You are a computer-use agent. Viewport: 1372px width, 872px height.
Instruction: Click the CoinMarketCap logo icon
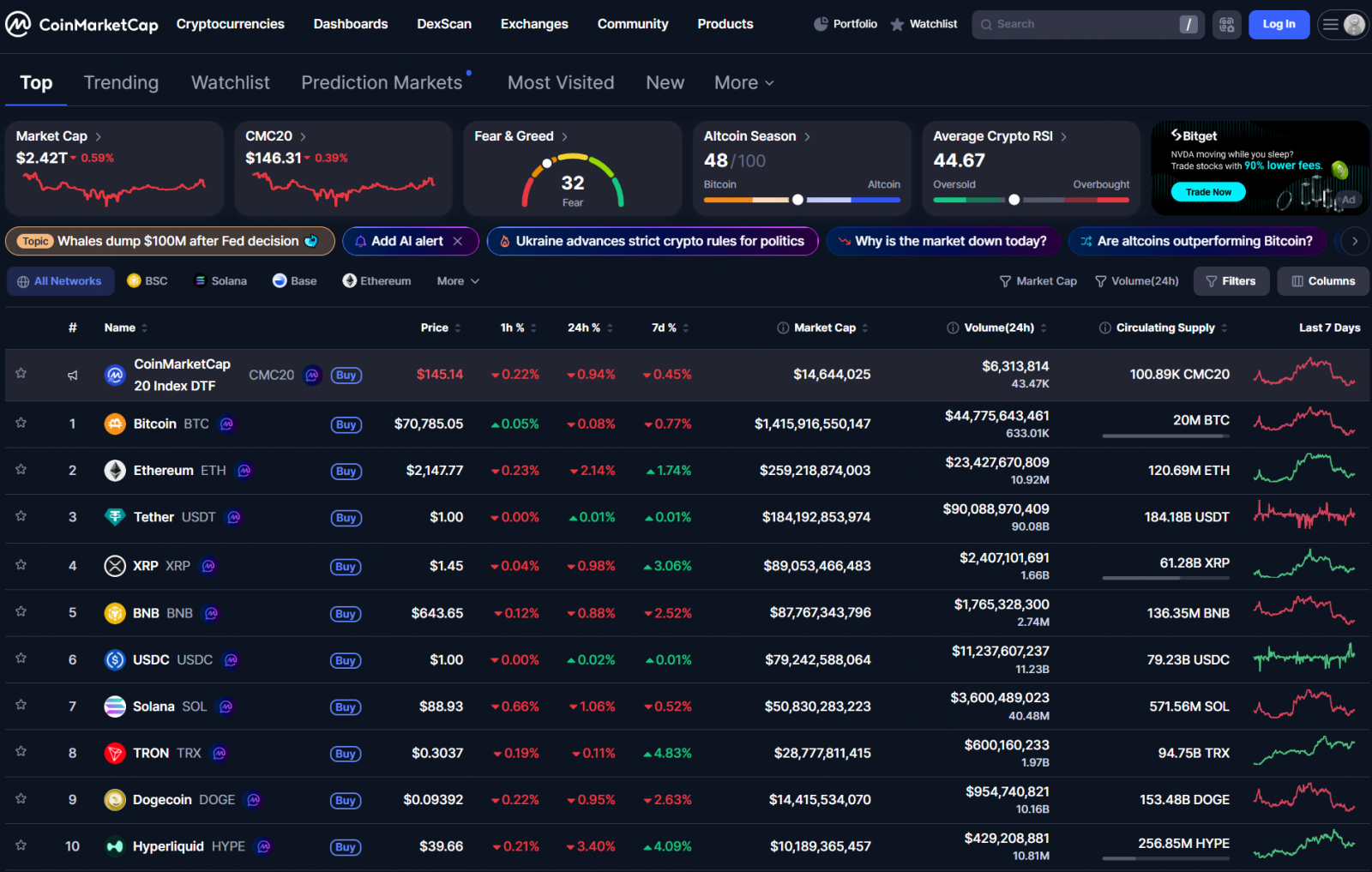[x=18, y=24]
